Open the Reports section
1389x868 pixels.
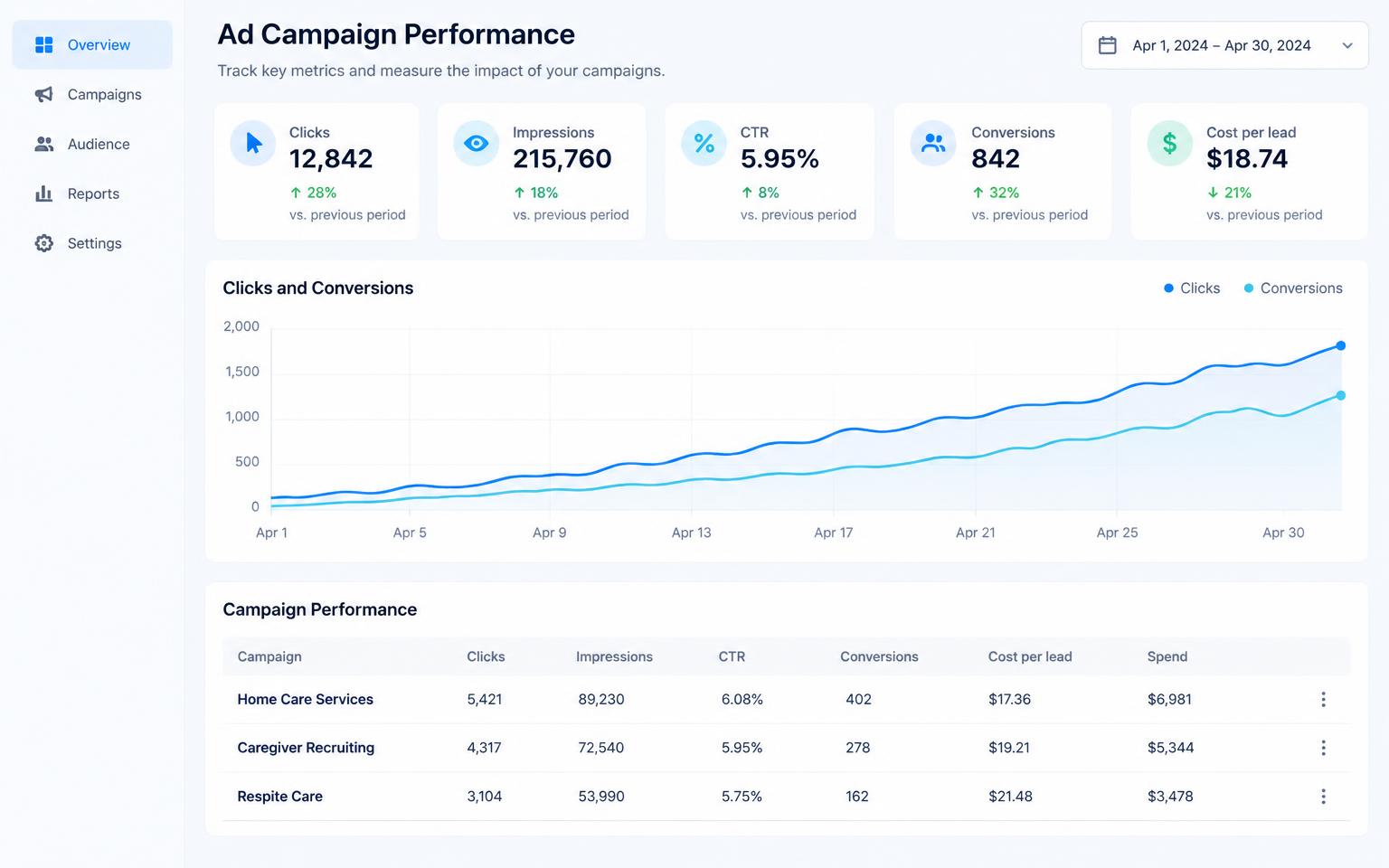click(x=92, y=193)
